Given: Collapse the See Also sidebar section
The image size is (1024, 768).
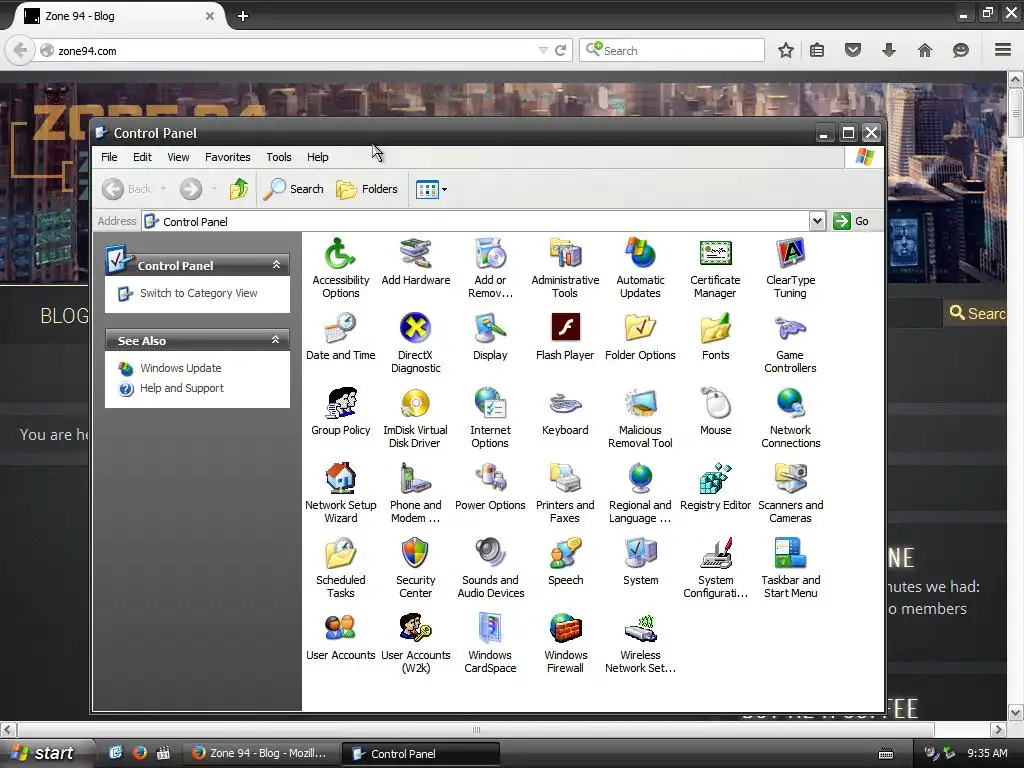Looking at the screenshot, I should 276,340.
